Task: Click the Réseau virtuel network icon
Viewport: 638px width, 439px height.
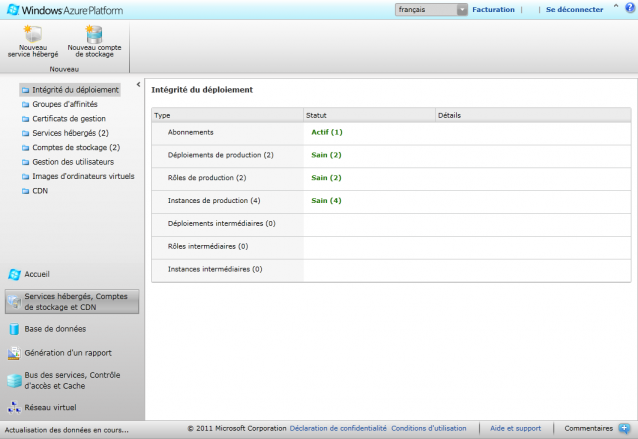Action: click(14, 407)
